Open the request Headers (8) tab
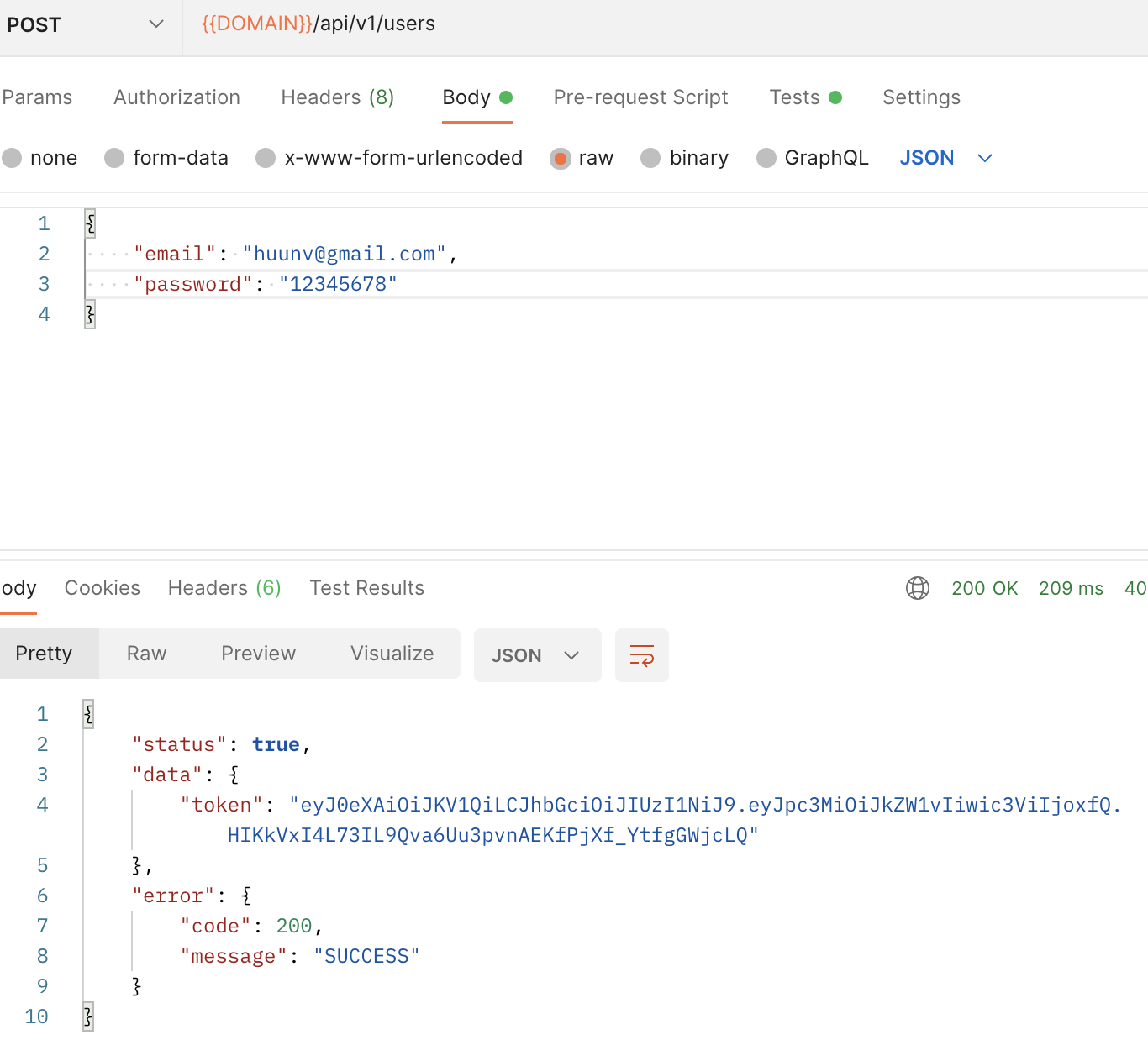 [337, 97]
